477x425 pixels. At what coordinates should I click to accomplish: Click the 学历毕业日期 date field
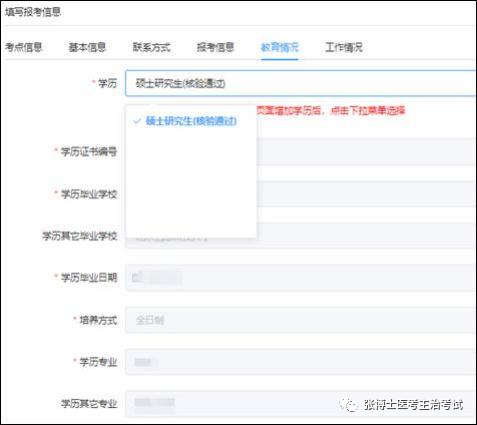[x=301, y=278]
